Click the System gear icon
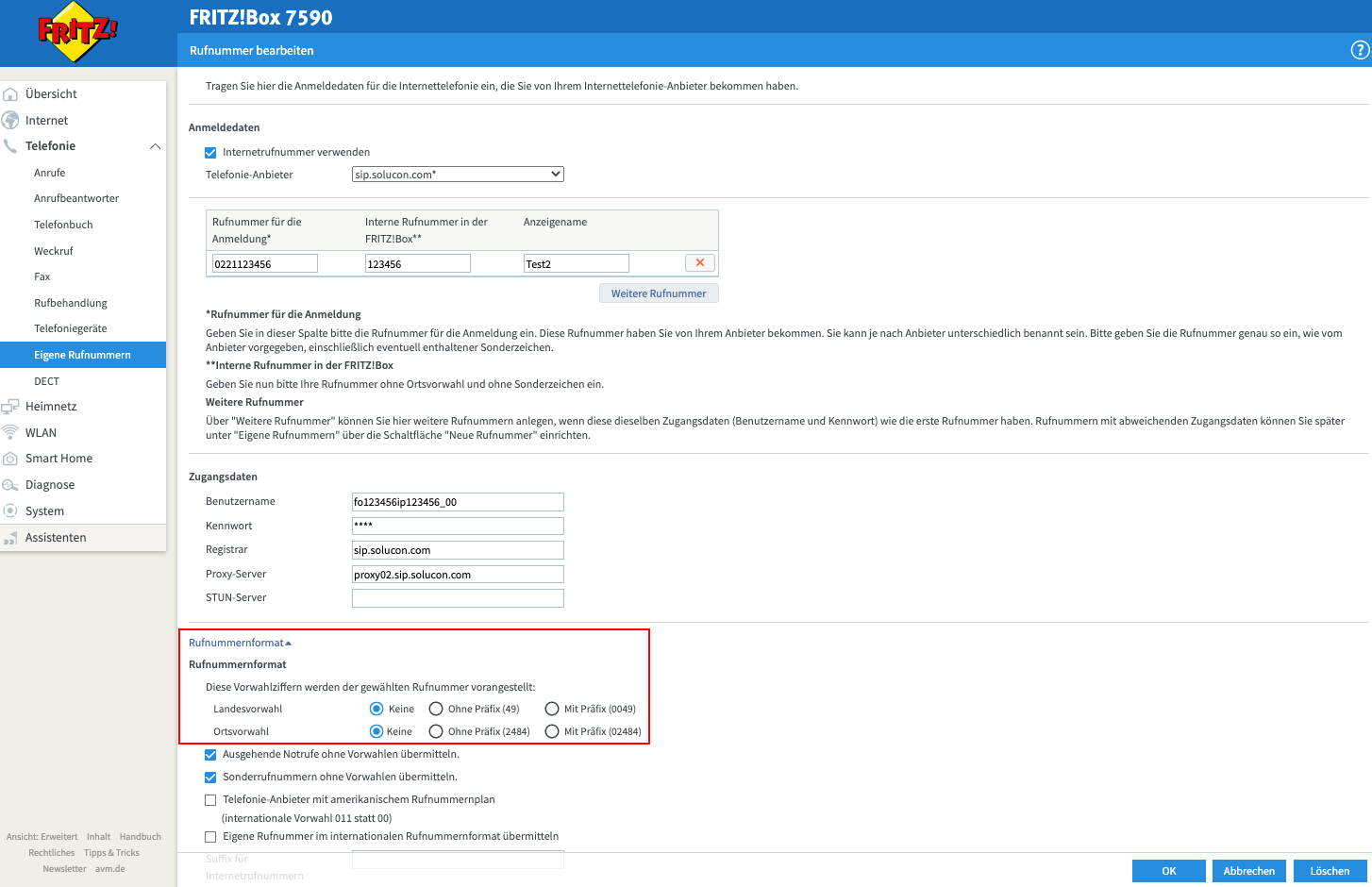Viewport: 1372px width, 887px height. click(x=10, y=511)
